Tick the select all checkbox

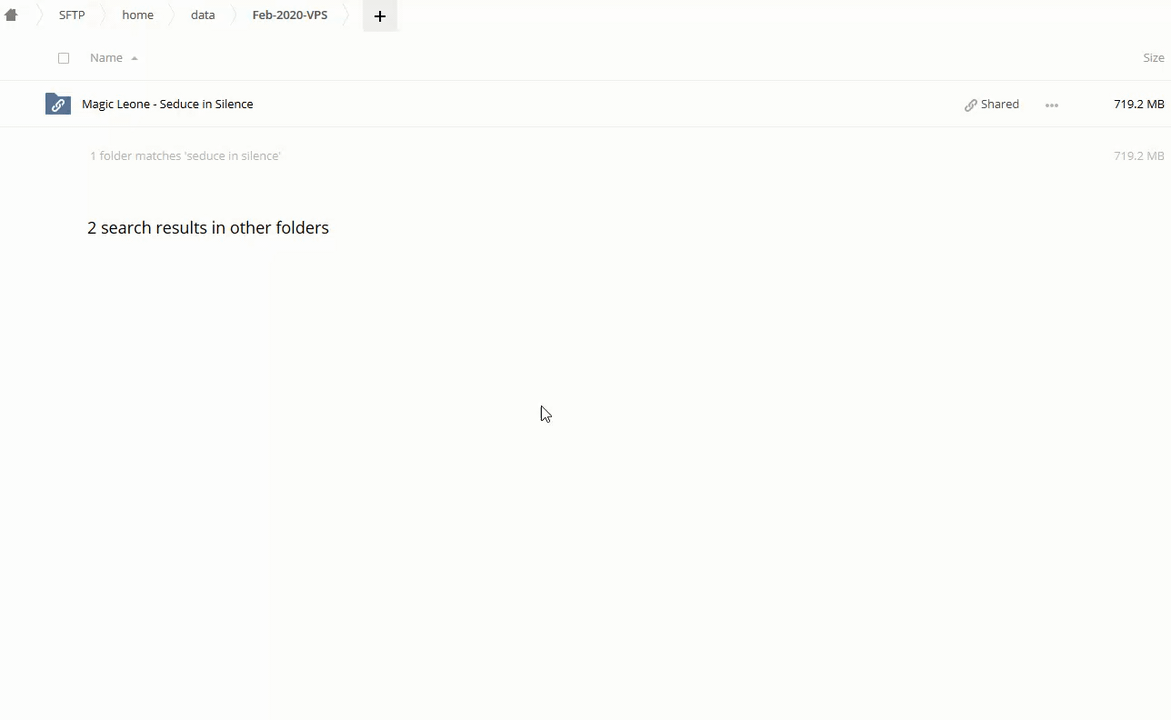(x=64, y=58)
